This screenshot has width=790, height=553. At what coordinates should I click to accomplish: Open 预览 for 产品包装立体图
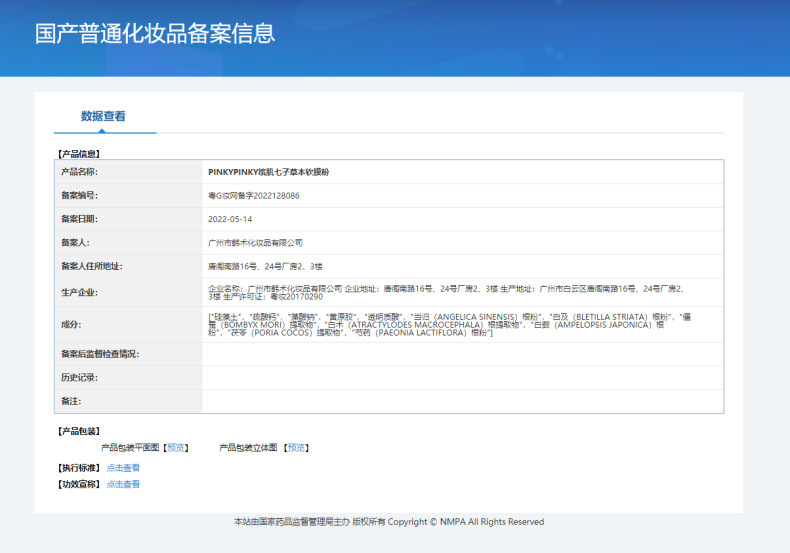(x=297, y=448)
